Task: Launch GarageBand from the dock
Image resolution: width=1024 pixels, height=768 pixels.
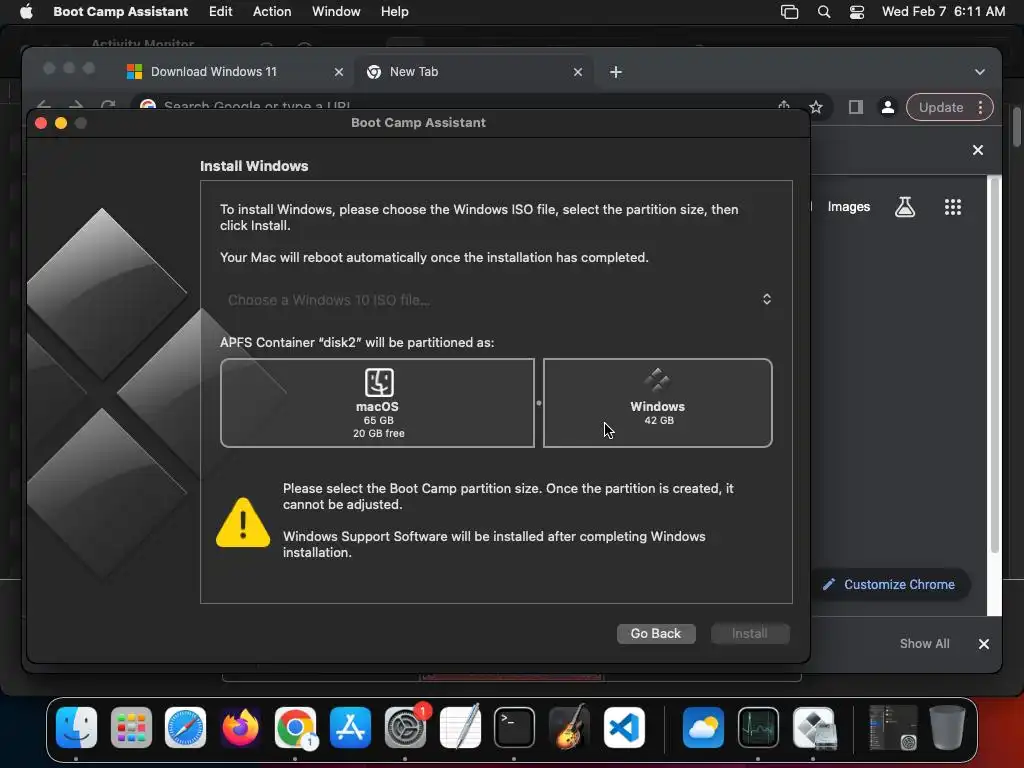Action: 569,728
